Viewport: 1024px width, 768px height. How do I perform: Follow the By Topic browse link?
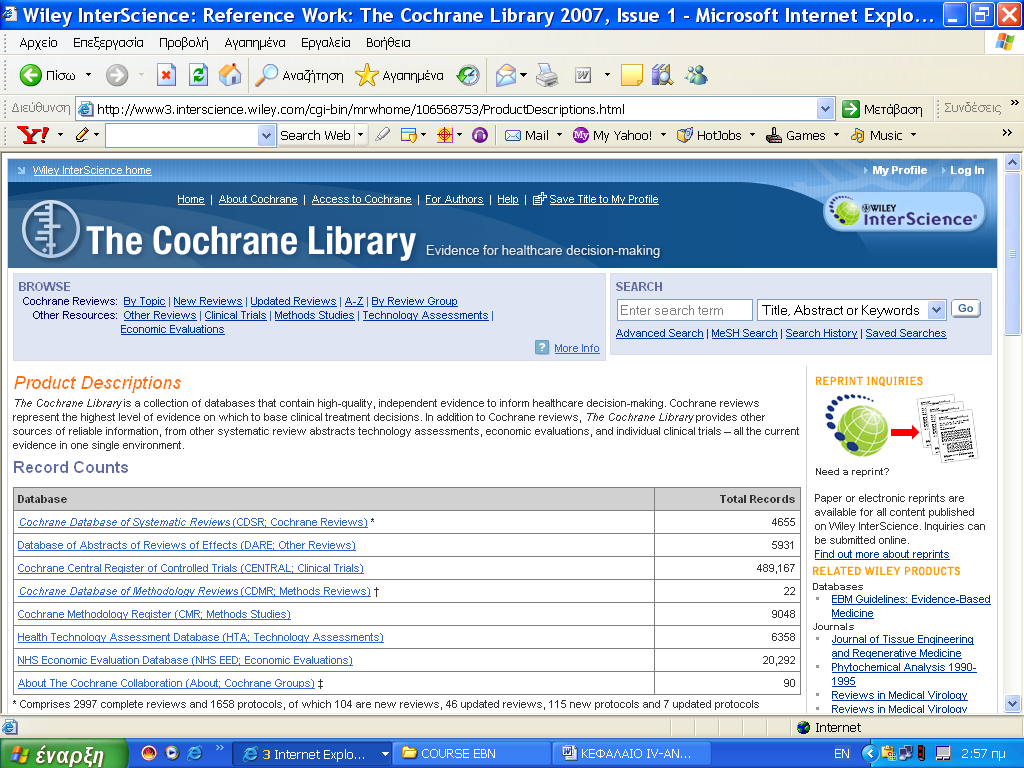144,301
